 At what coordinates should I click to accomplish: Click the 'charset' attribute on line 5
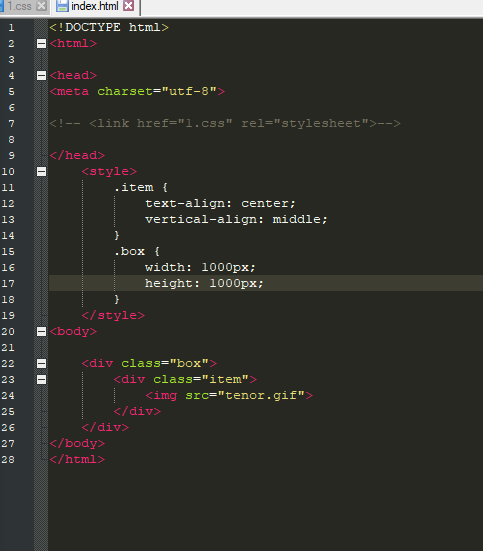coord(125,91)
